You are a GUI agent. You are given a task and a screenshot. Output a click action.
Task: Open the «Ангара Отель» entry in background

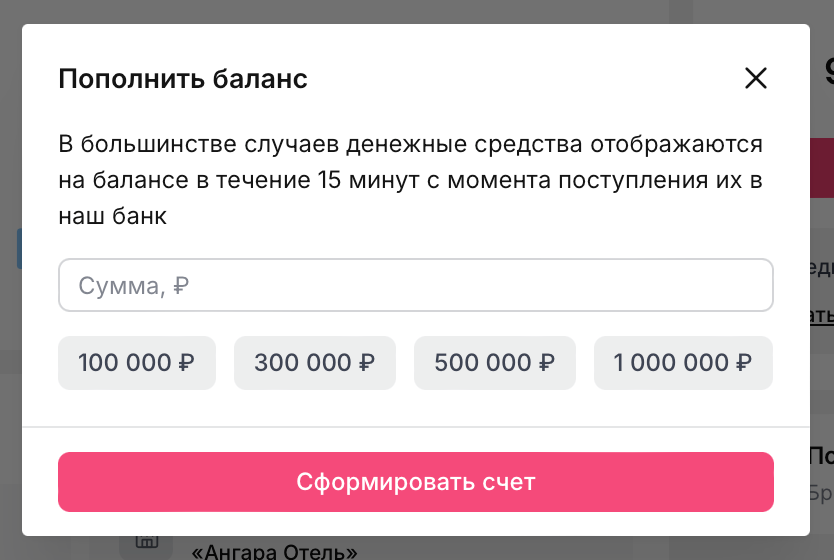[x=274, y=551]
